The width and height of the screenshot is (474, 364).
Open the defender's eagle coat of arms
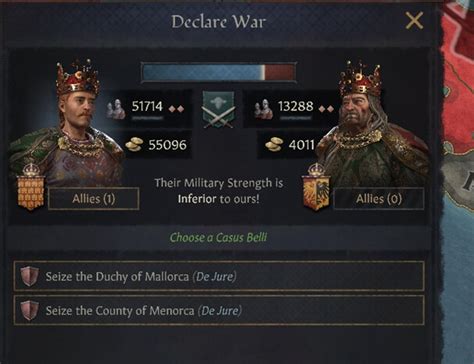tap(316, 187)
